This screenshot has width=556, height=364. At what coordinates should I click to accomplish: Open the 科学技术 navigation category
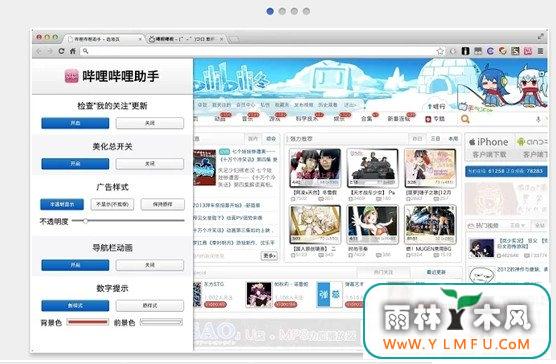click(x=307, y=119)
